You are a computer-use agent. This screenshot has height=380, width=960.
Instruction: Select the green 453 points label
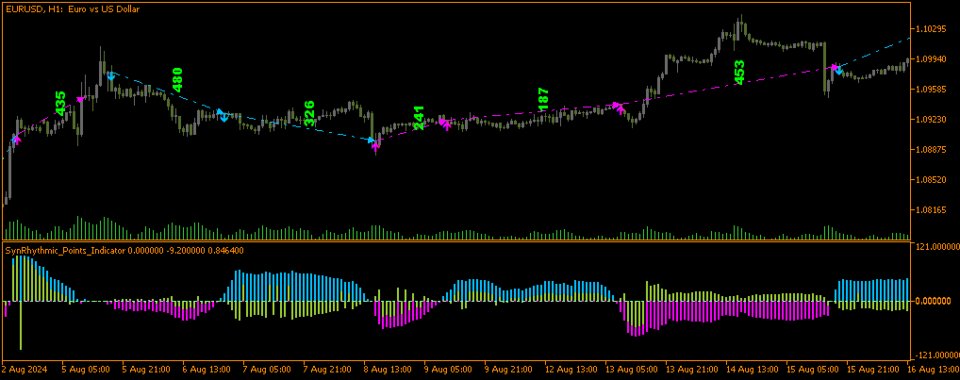(739, 72)
